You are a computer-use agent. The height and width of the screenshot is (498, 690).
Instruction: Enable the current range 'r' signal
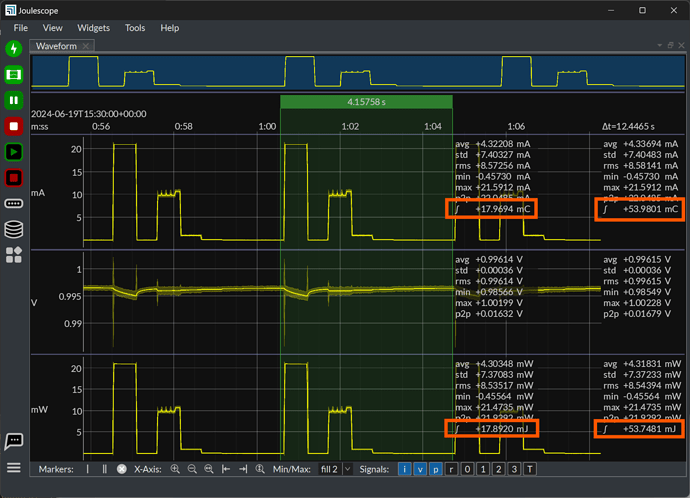pyautogui.click(x=451, y=469)
